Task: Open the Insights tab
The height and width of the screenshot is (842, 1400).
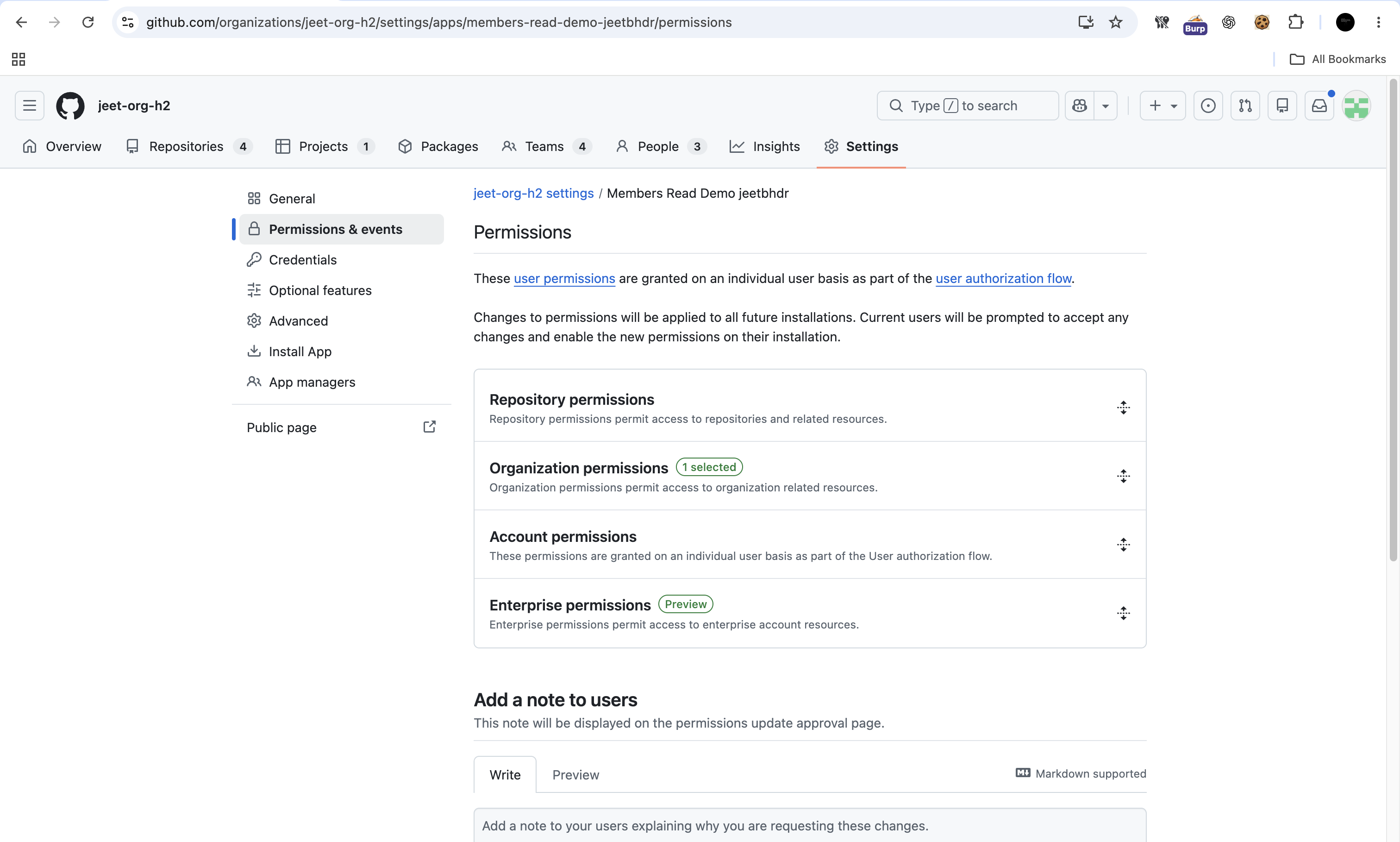Action: tap(764, 146)
